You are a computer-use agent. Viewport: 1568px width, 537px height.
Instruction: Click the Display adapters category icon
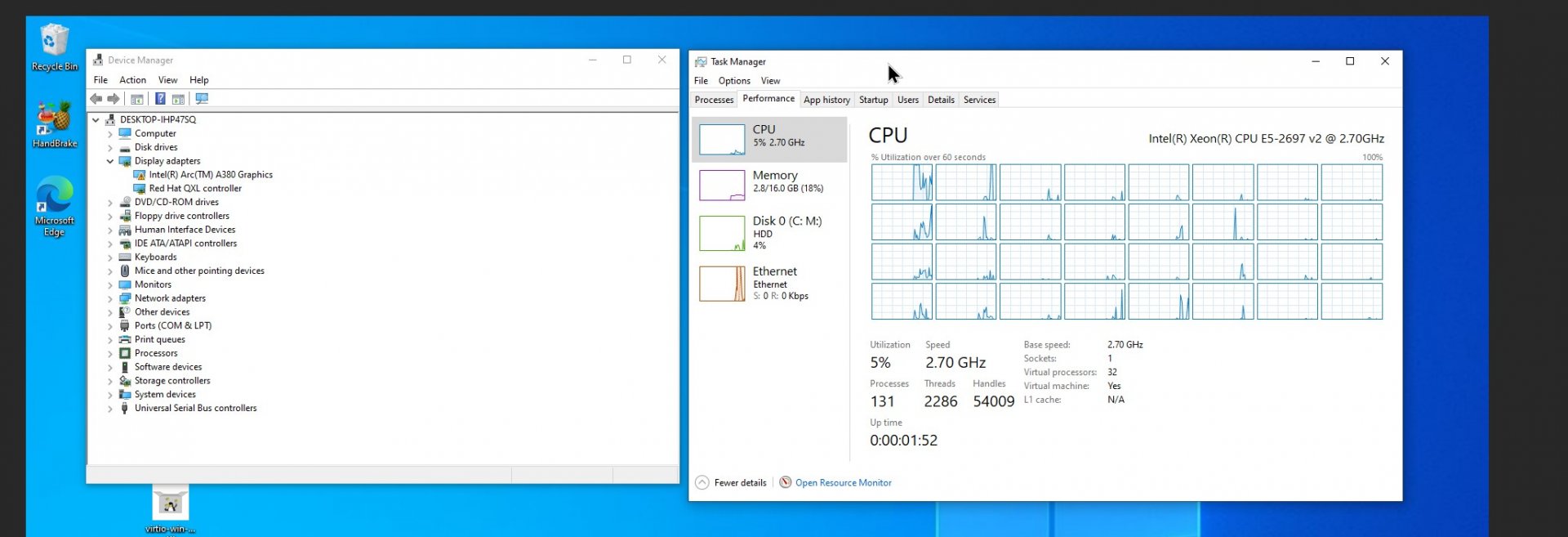125,161
